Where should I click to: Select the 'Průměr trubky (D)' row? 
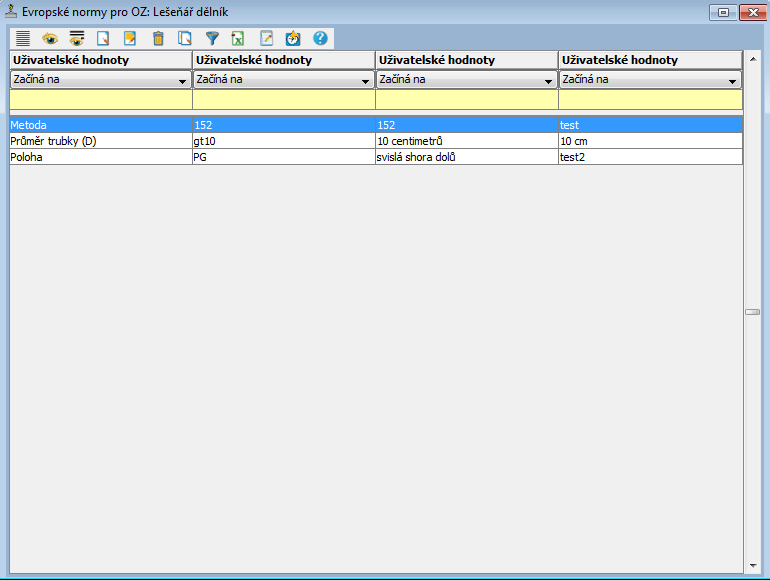100,141
